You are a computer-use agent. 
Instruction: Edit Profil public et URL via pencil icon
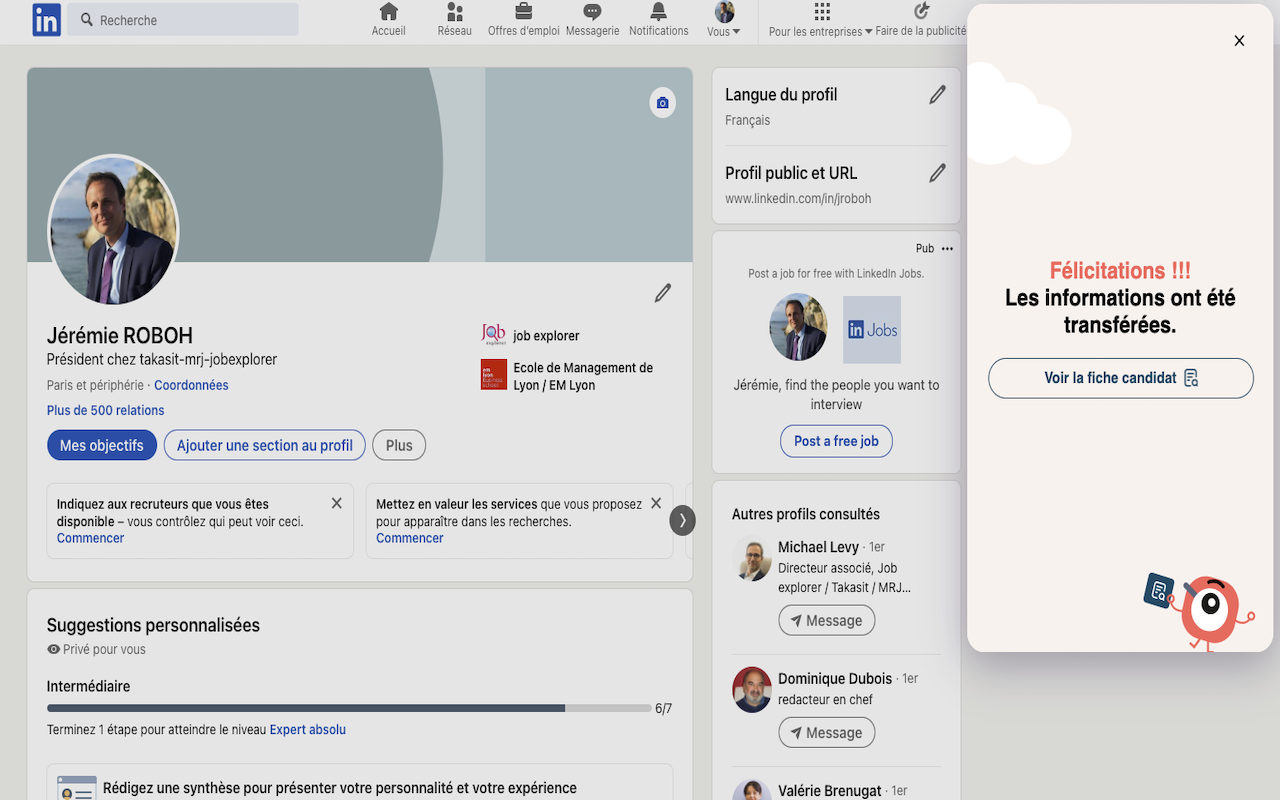[937, 172]
